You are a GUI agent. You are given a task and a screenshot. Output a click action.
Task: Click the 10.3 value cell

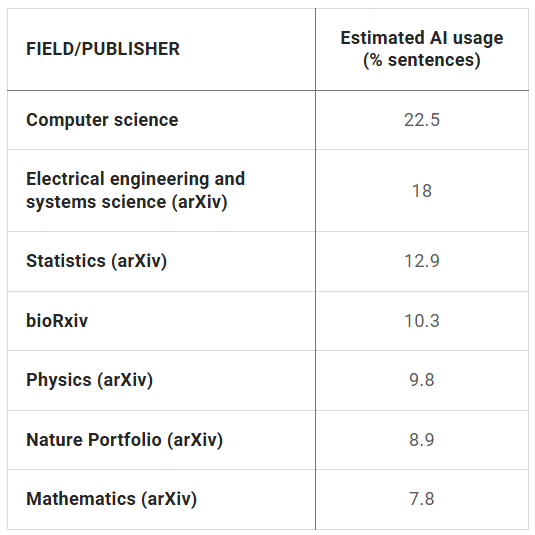coord(422,321)
